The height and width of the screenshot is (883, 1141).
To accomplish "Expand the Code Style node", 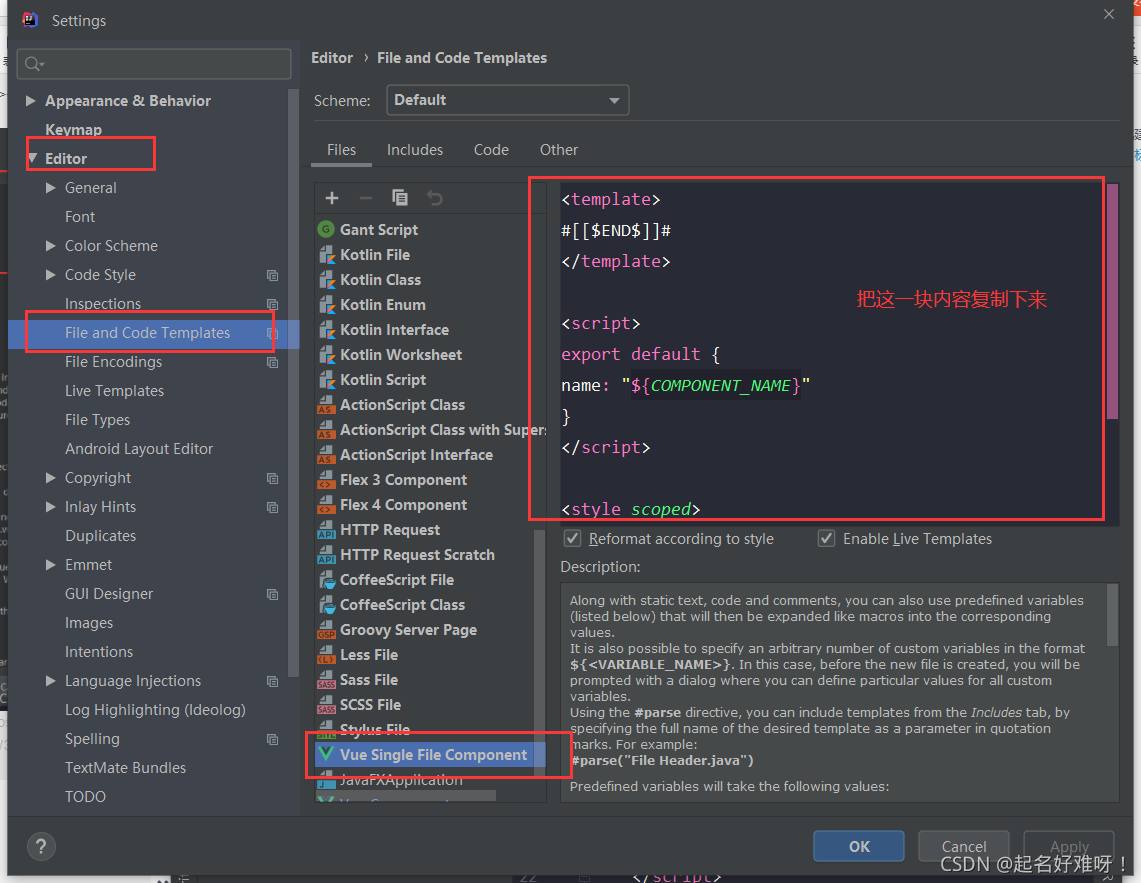I will tap(50, 274).
